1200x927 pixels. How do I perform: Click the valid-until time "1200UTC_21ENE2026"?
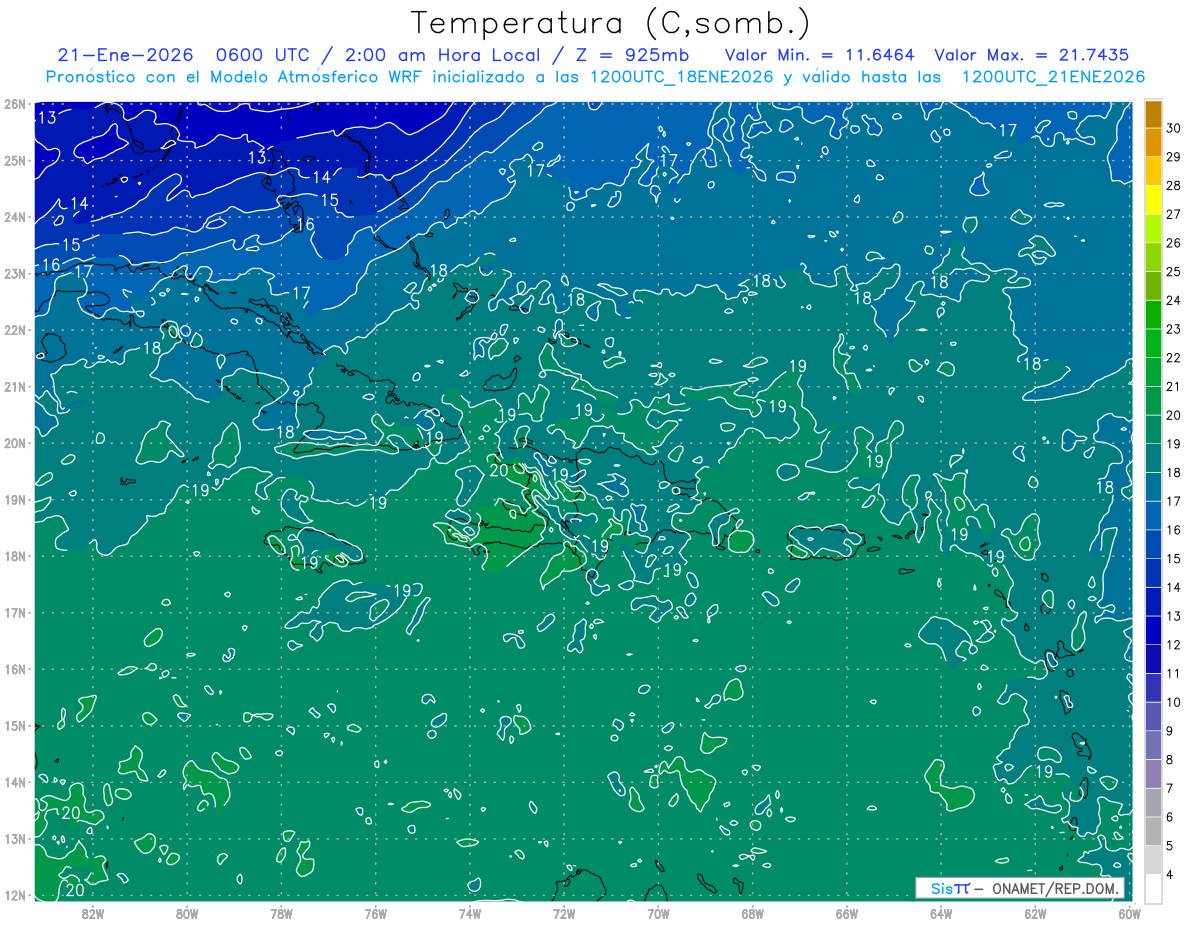tap(1053, 77)
